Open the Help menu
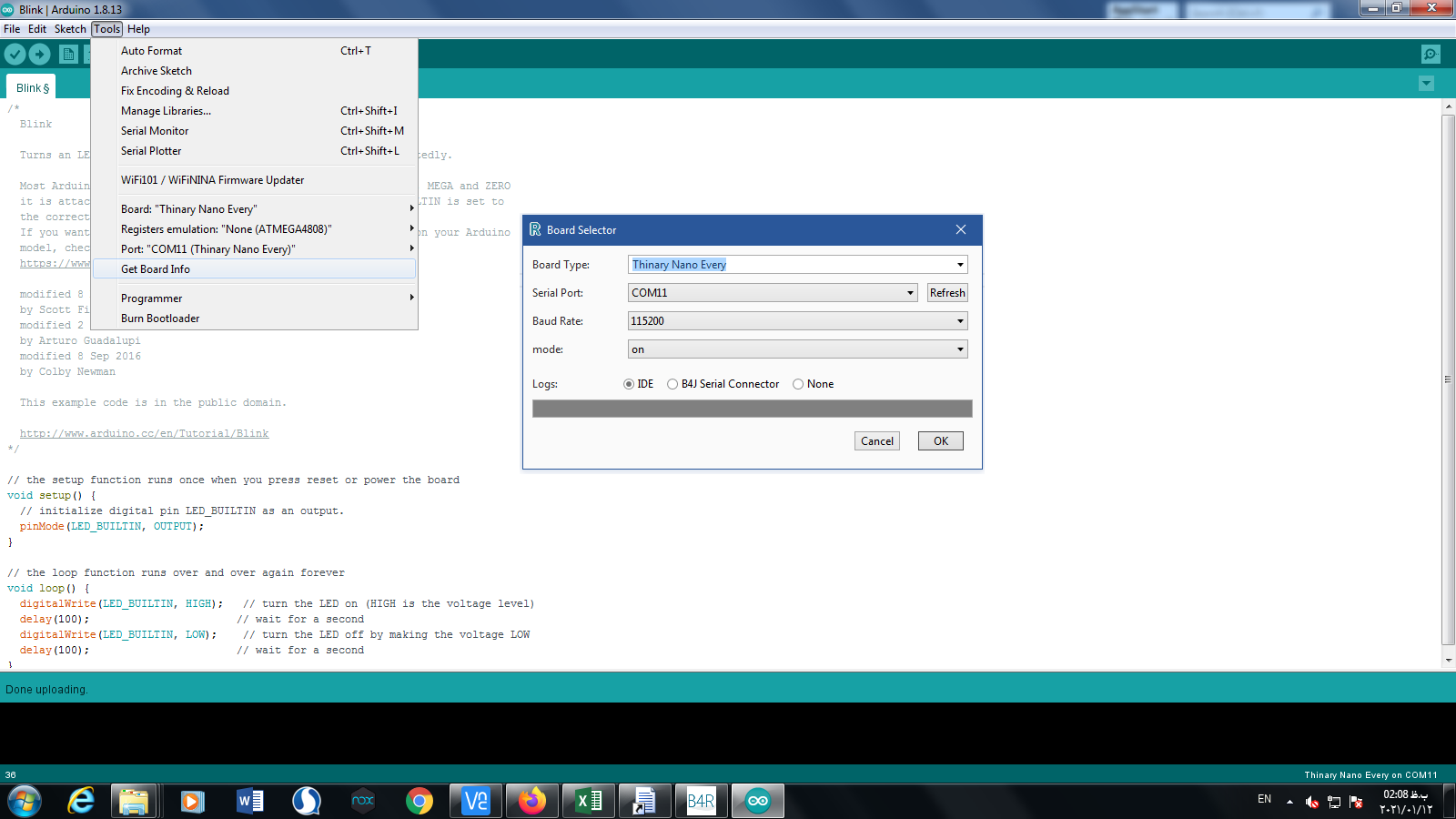 [x=138, y=29]
